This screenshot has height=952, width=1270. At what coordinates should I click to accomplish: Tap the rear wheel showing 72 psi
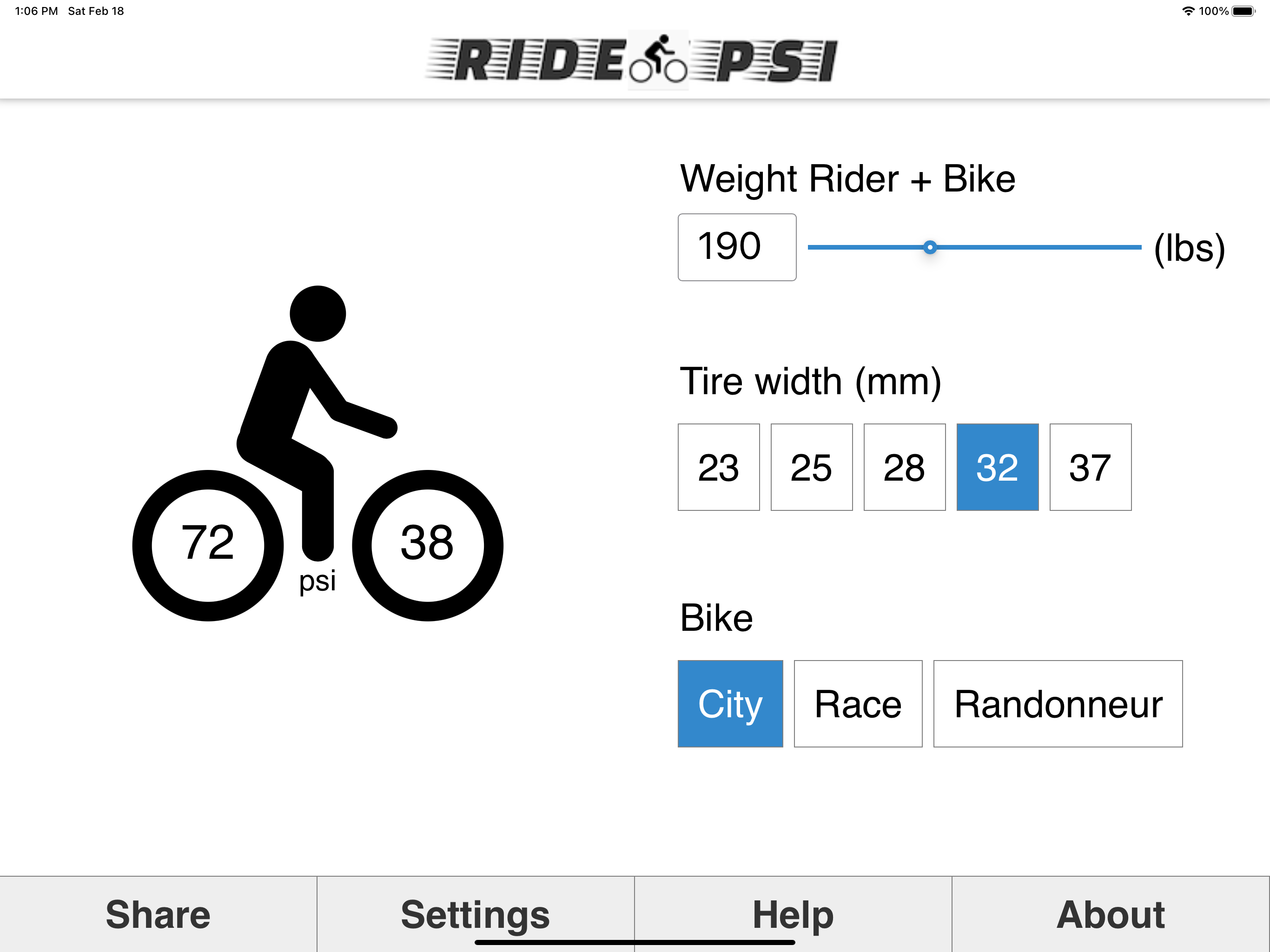pos(208,545)
